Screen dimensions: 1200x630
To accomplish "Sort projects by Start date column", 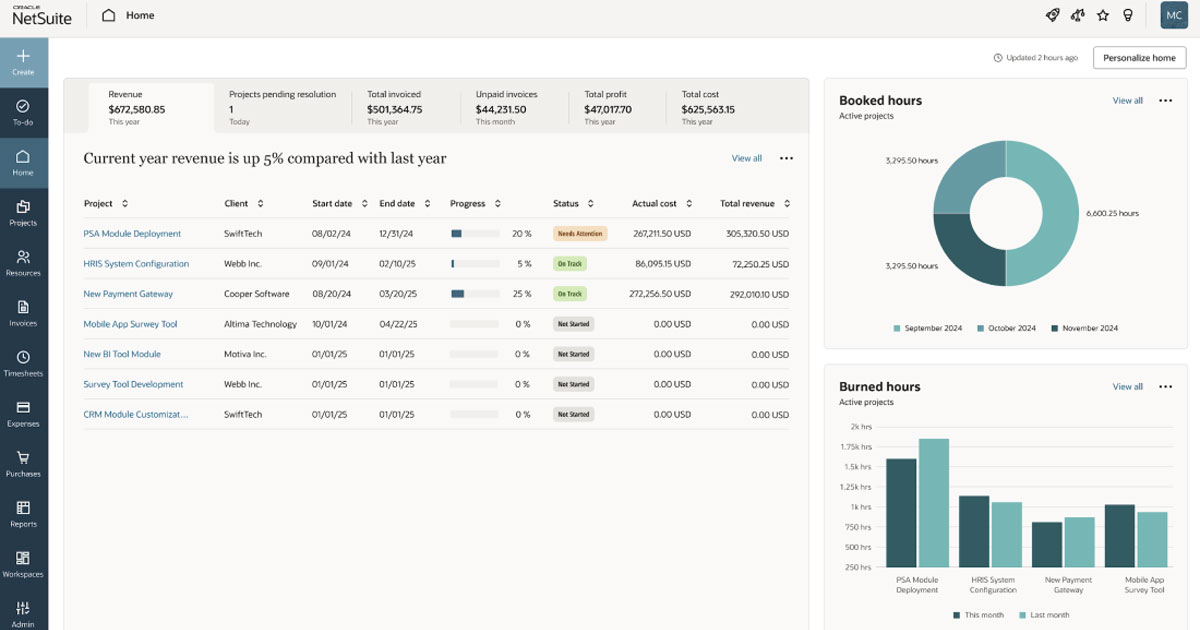I will [x=362, y=203].
